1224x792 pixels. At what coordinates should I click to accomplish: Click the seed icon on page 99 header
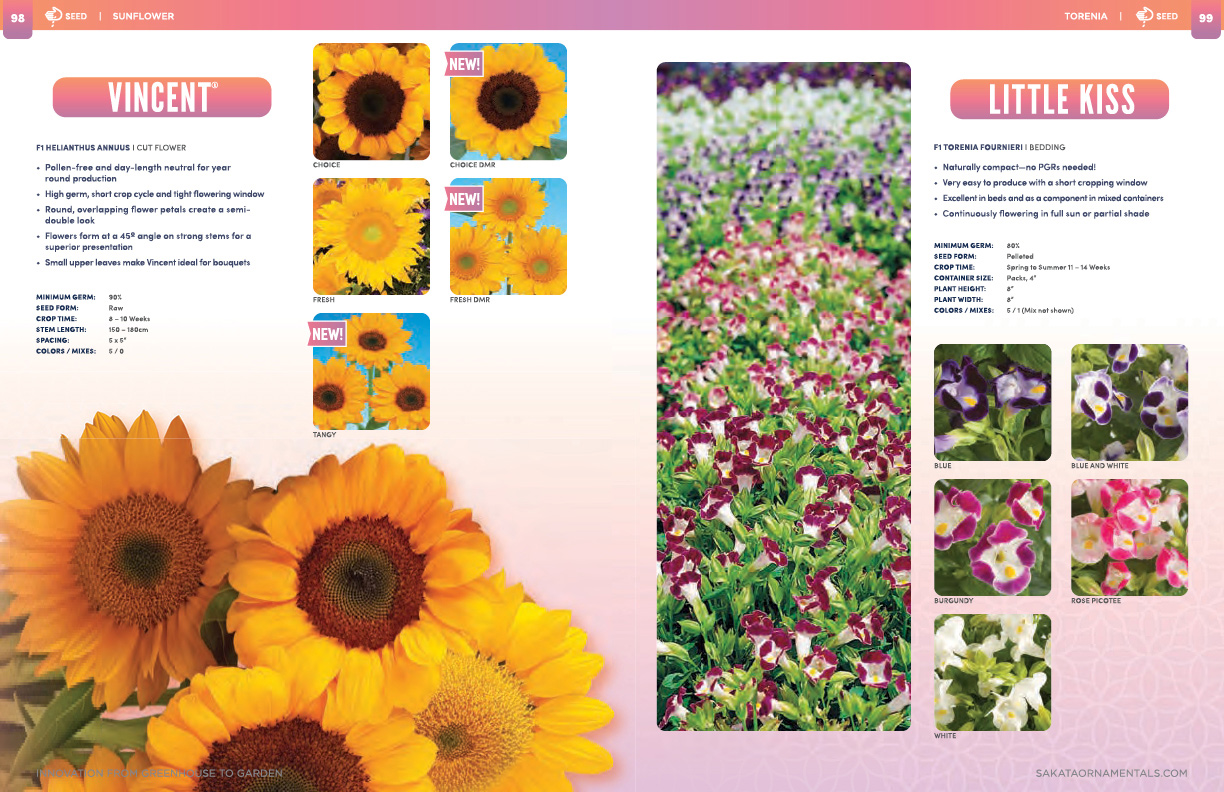(x=1145, y=16)
